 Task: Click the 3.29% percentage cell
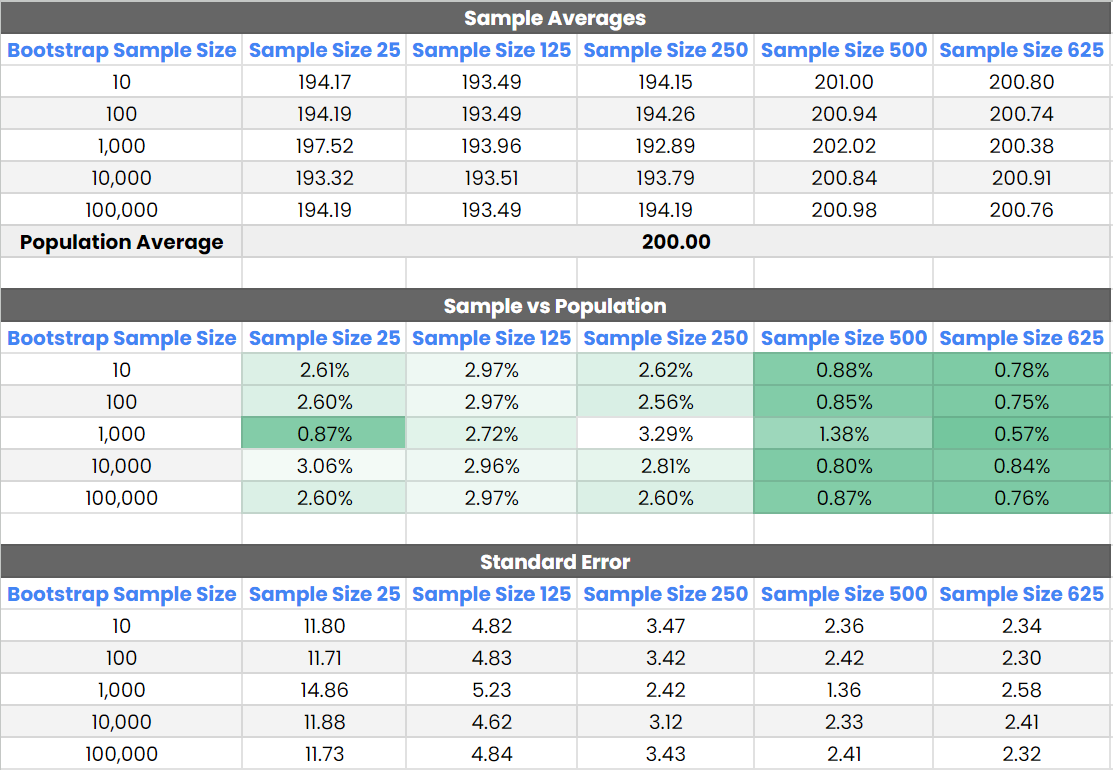tap(665, 434)
